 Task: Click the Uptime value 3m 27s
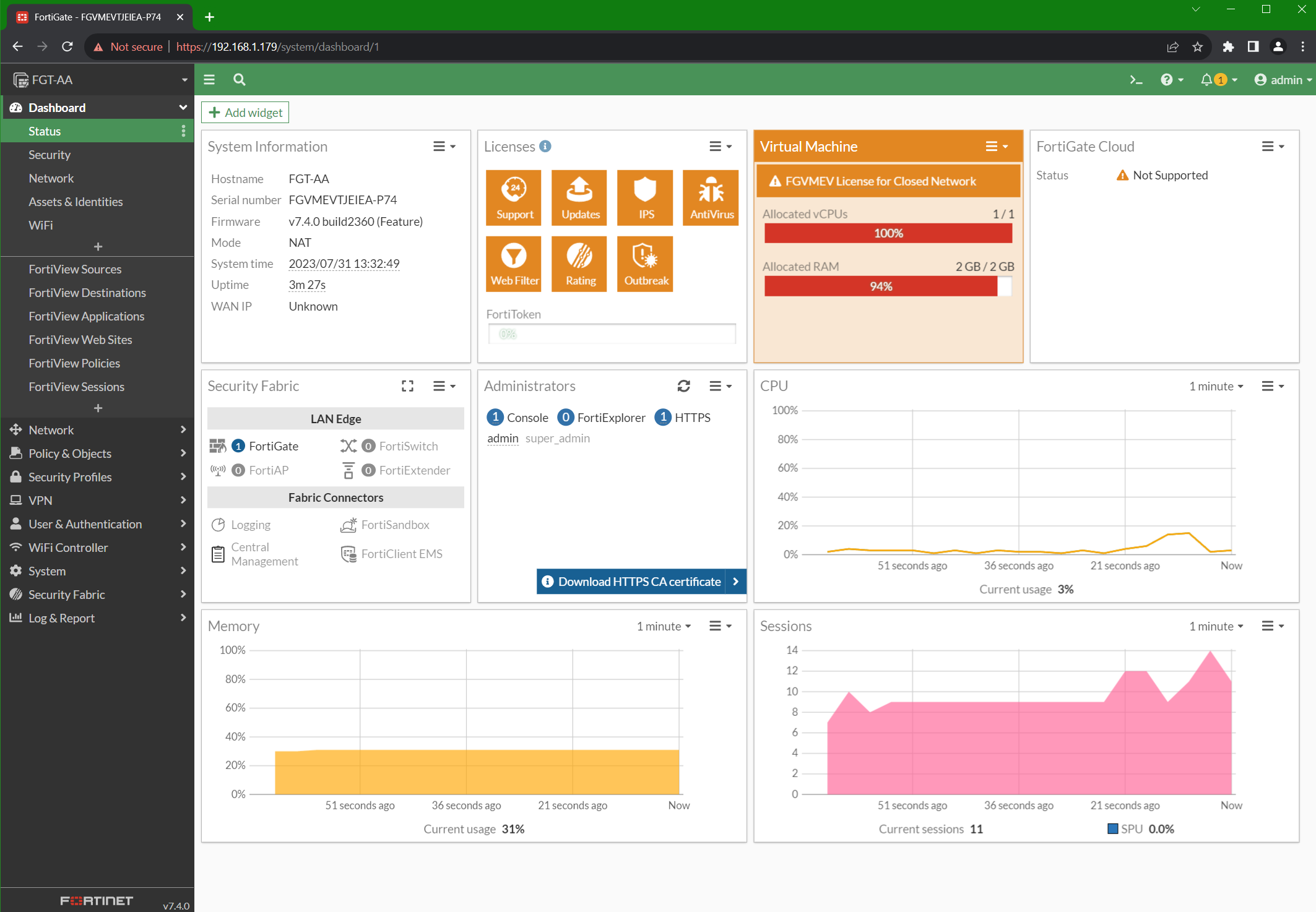click(x=307, y=285)
